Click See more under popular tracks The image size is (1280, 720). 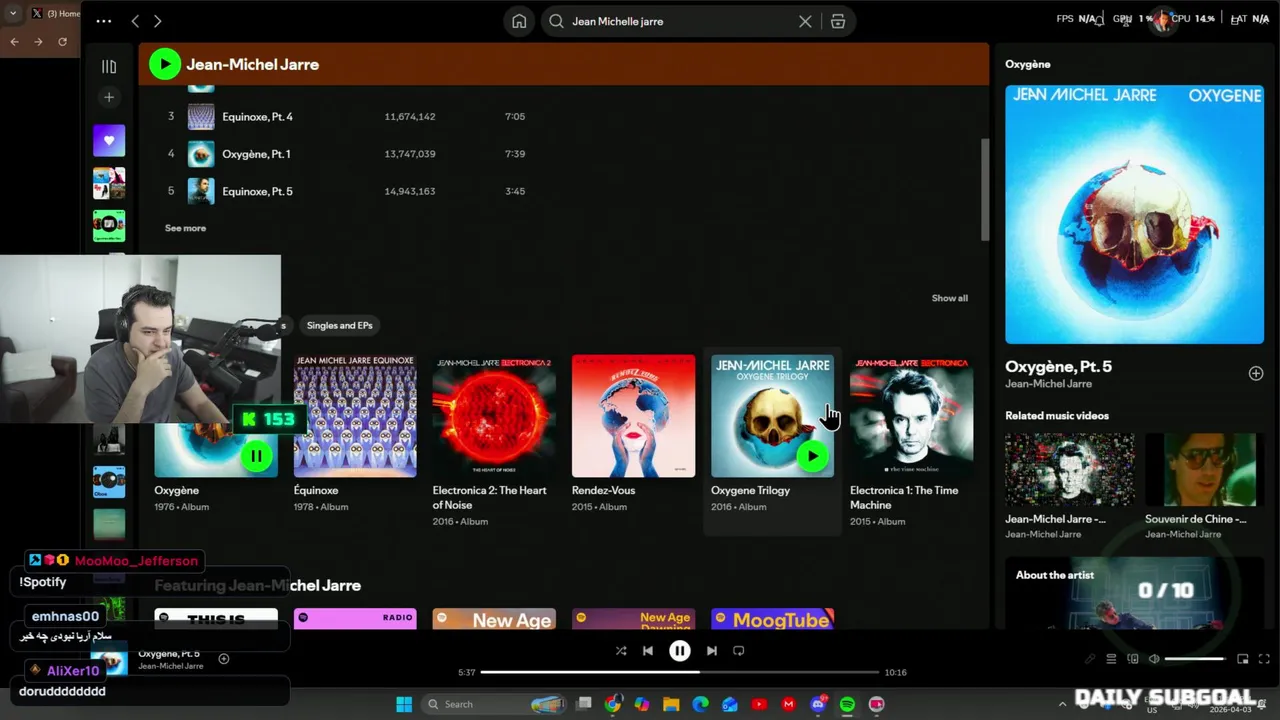(185, 228)
